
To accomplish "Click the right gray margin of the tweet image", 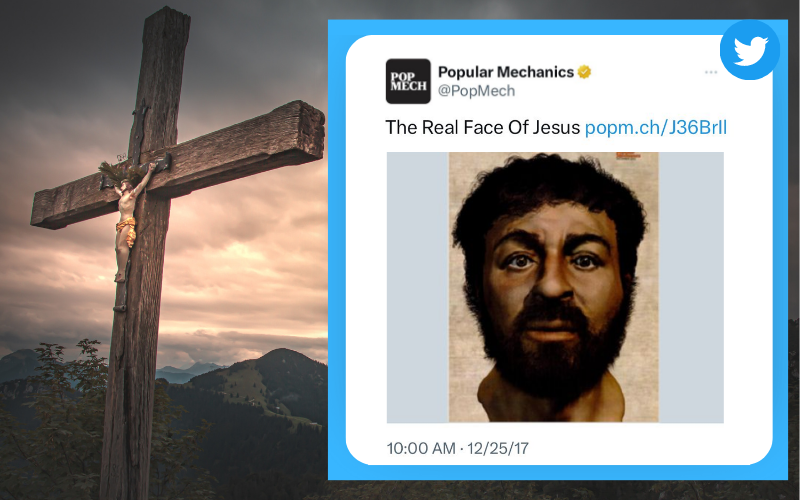I will 691,287.
